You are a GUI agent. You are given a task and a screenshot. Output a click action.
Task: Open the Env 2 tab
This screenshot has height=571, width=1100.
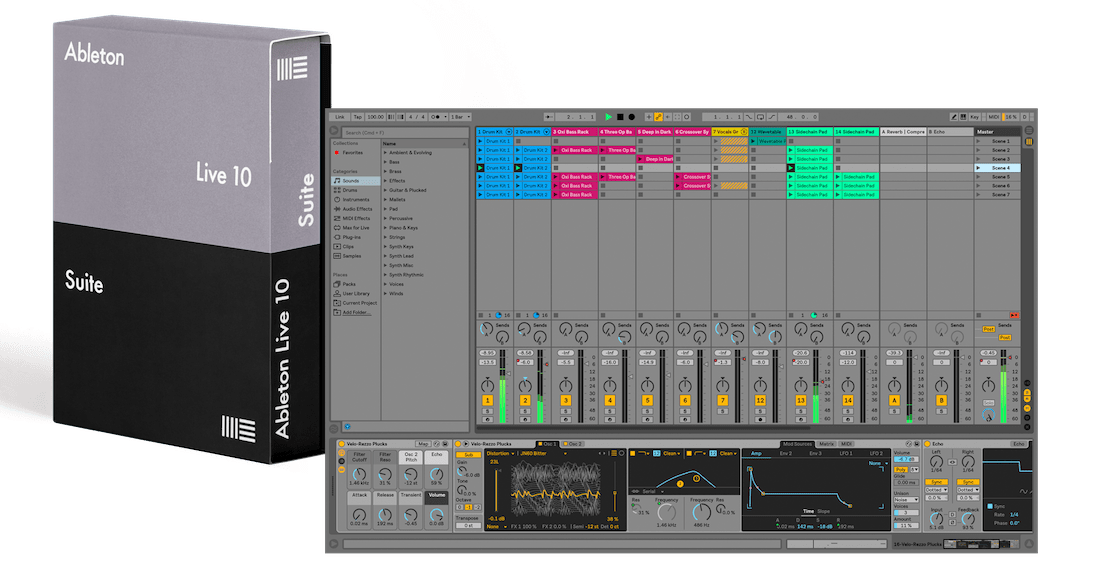(786, 453)
